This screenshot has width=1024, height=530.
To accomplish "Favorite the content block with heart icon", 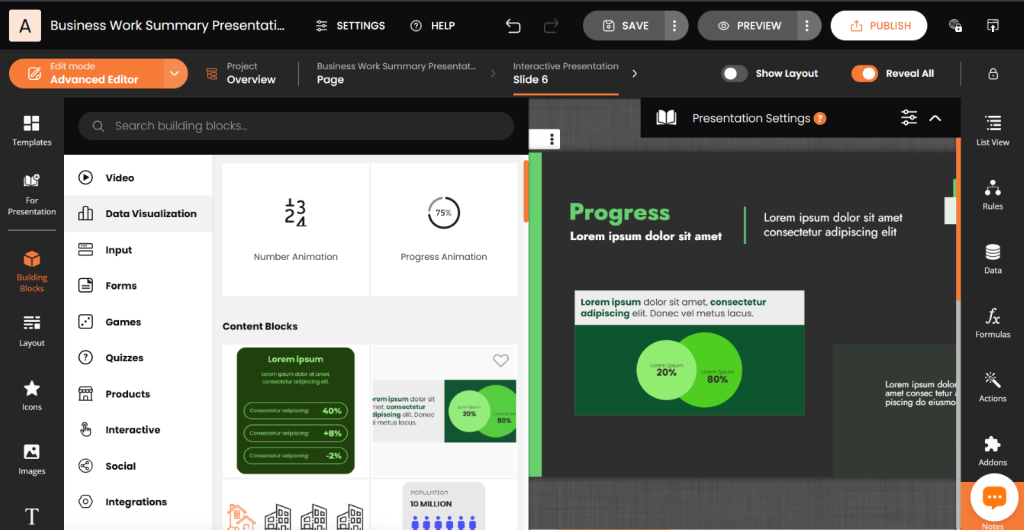I will click(500, 360).
